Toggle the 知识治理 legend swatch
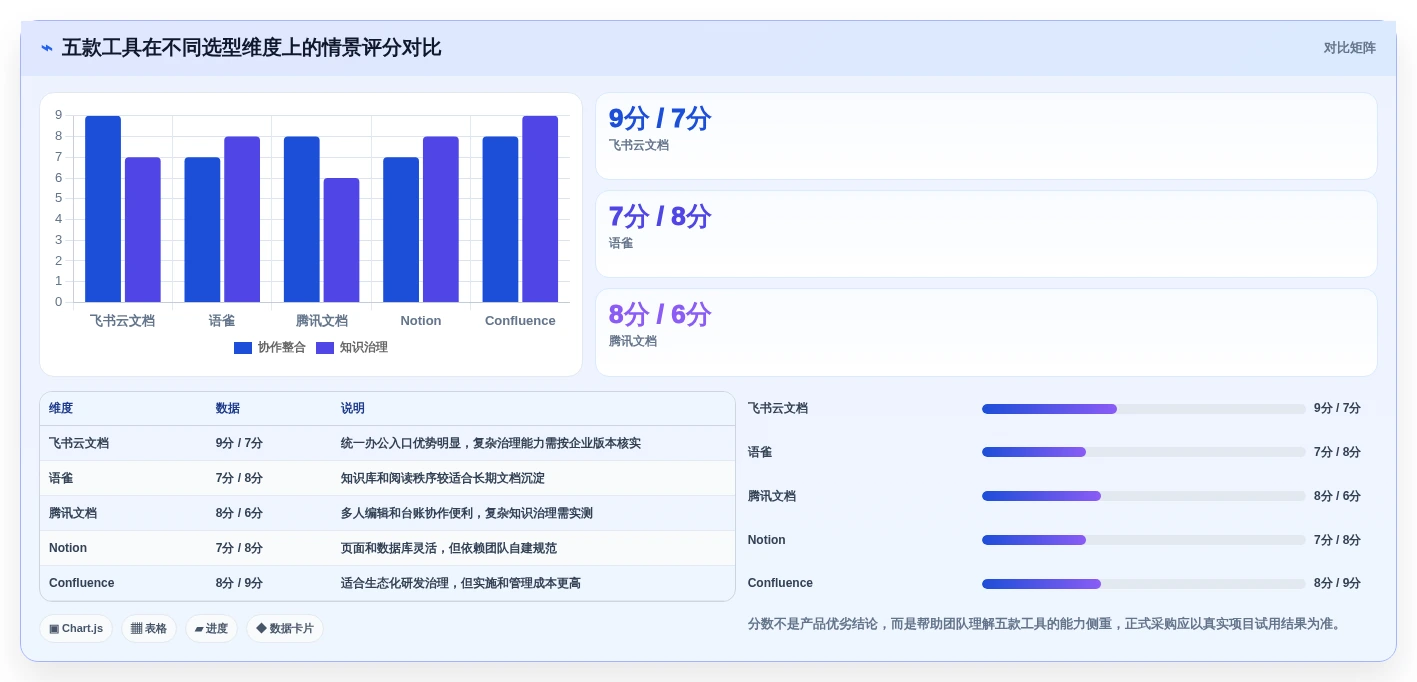 pos(325,348)
